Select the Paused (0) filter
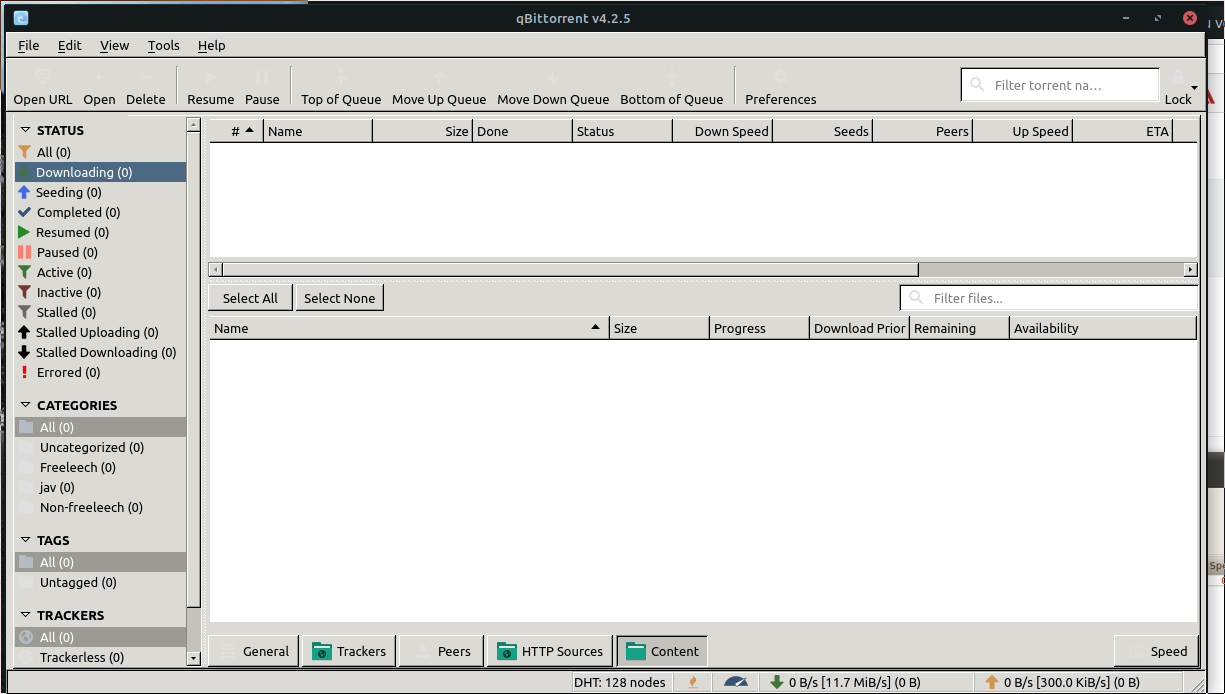 (x=100, y=252)
